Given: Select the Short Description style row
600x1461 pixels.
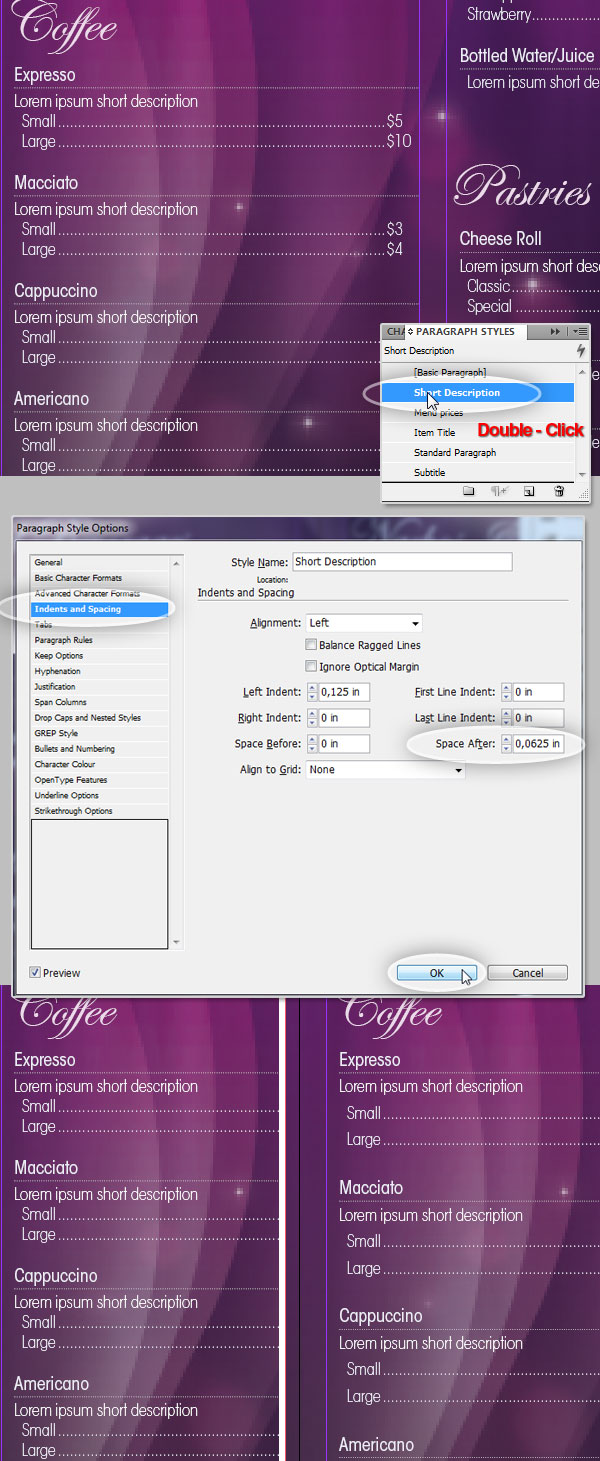Looking at the screenshot, I should coord(478,392).
